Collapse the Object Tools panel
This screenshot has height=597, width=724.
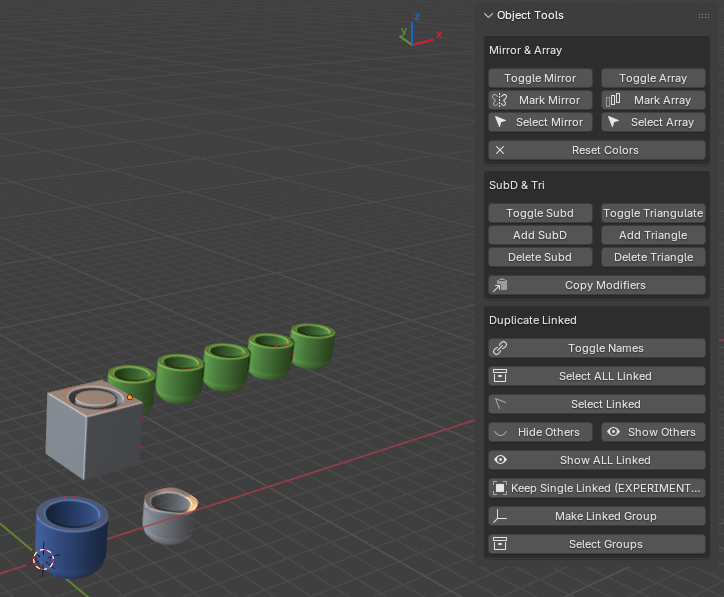coord(488,15)
